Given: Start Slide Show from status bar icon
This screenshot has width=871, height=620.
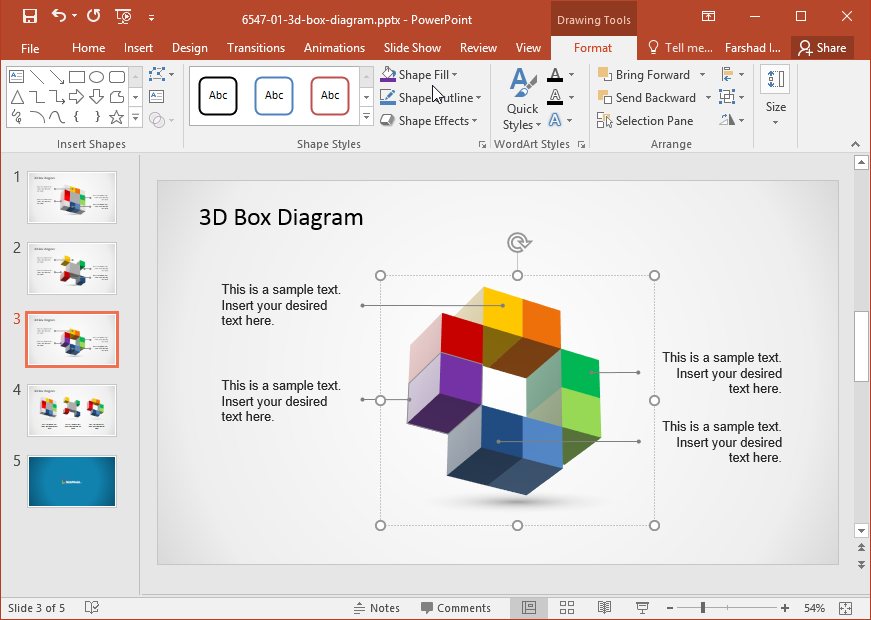Looking at the screenshot, I should [x=642, y=608].
